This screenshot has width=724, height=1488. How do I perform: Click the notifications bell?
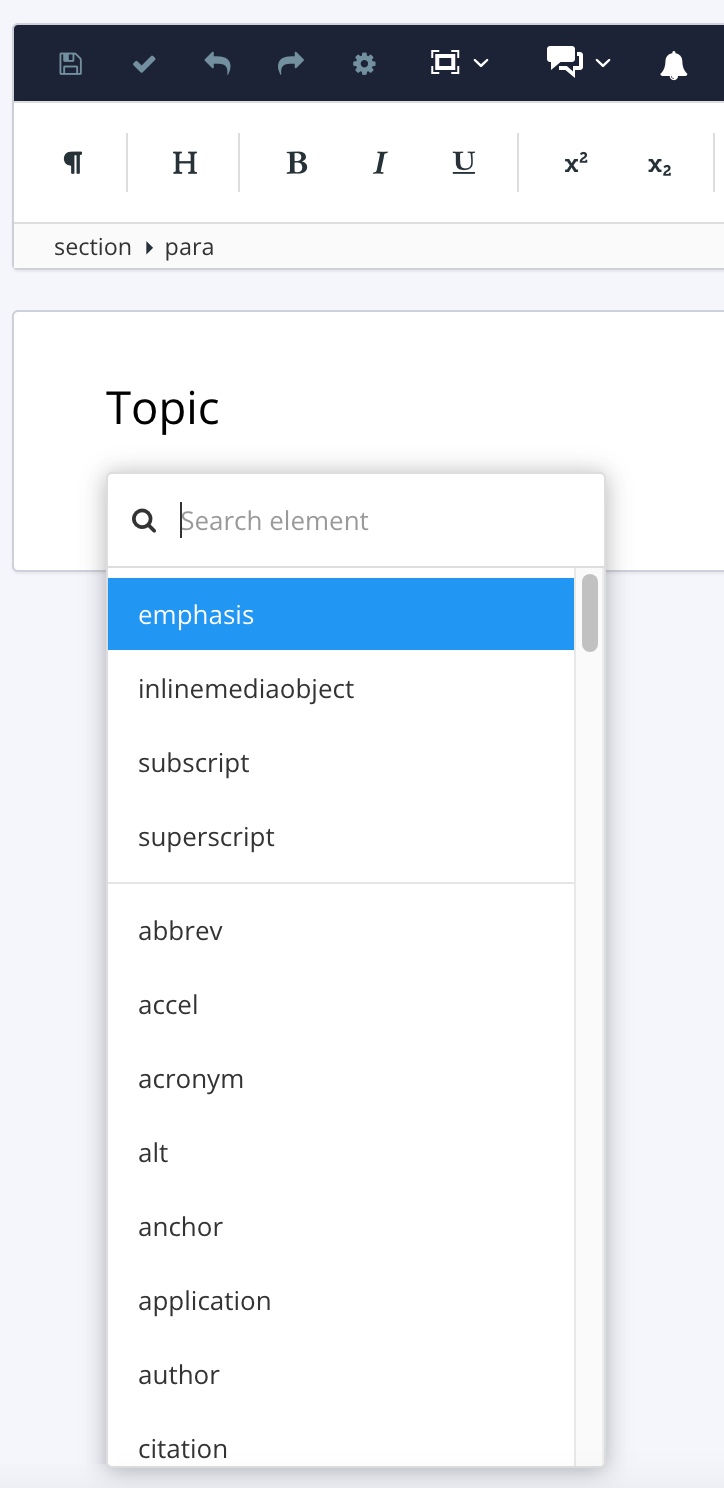point(672,62)
